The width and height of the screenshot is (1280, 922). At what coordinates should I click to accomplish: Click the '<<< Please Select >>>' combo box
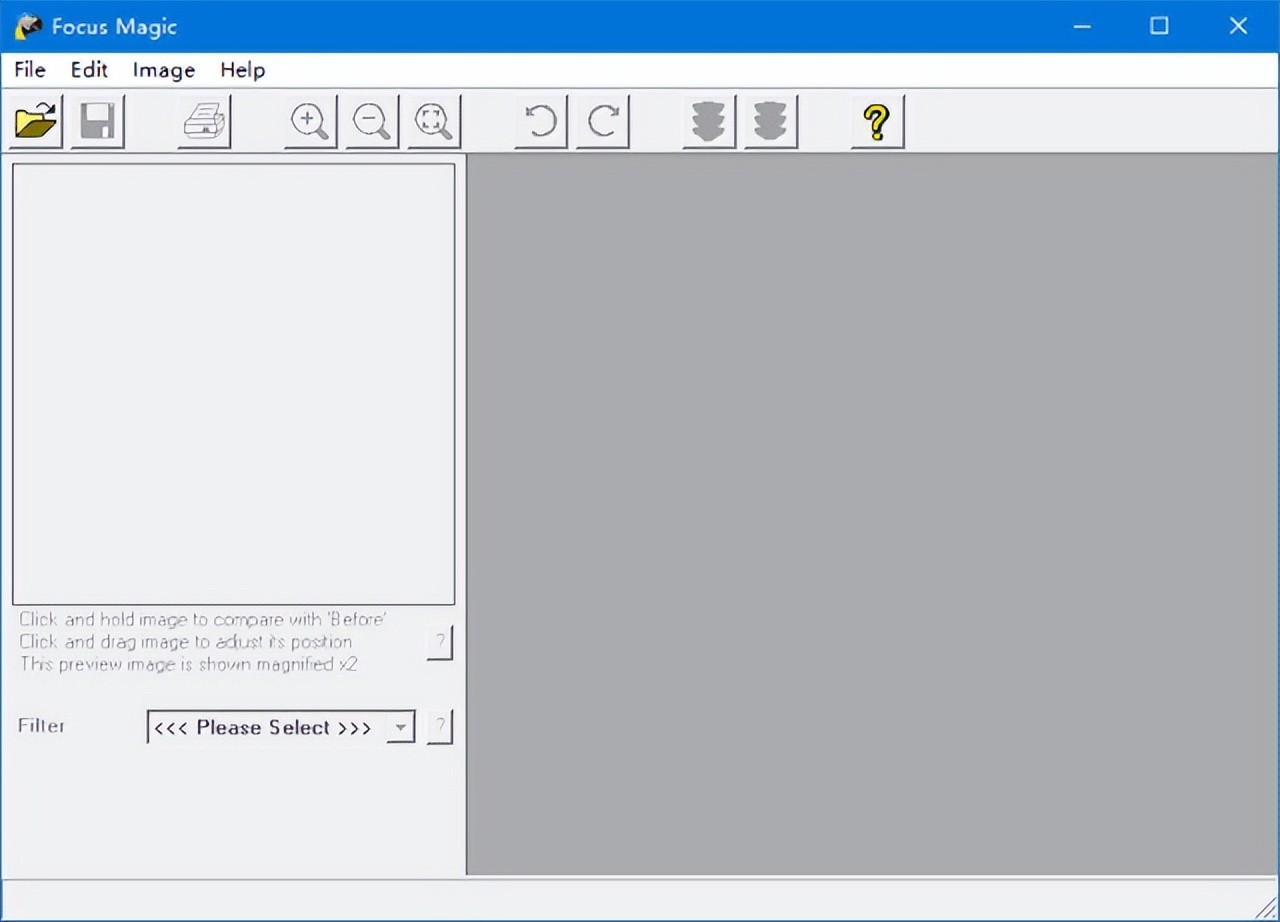(265, 727)
